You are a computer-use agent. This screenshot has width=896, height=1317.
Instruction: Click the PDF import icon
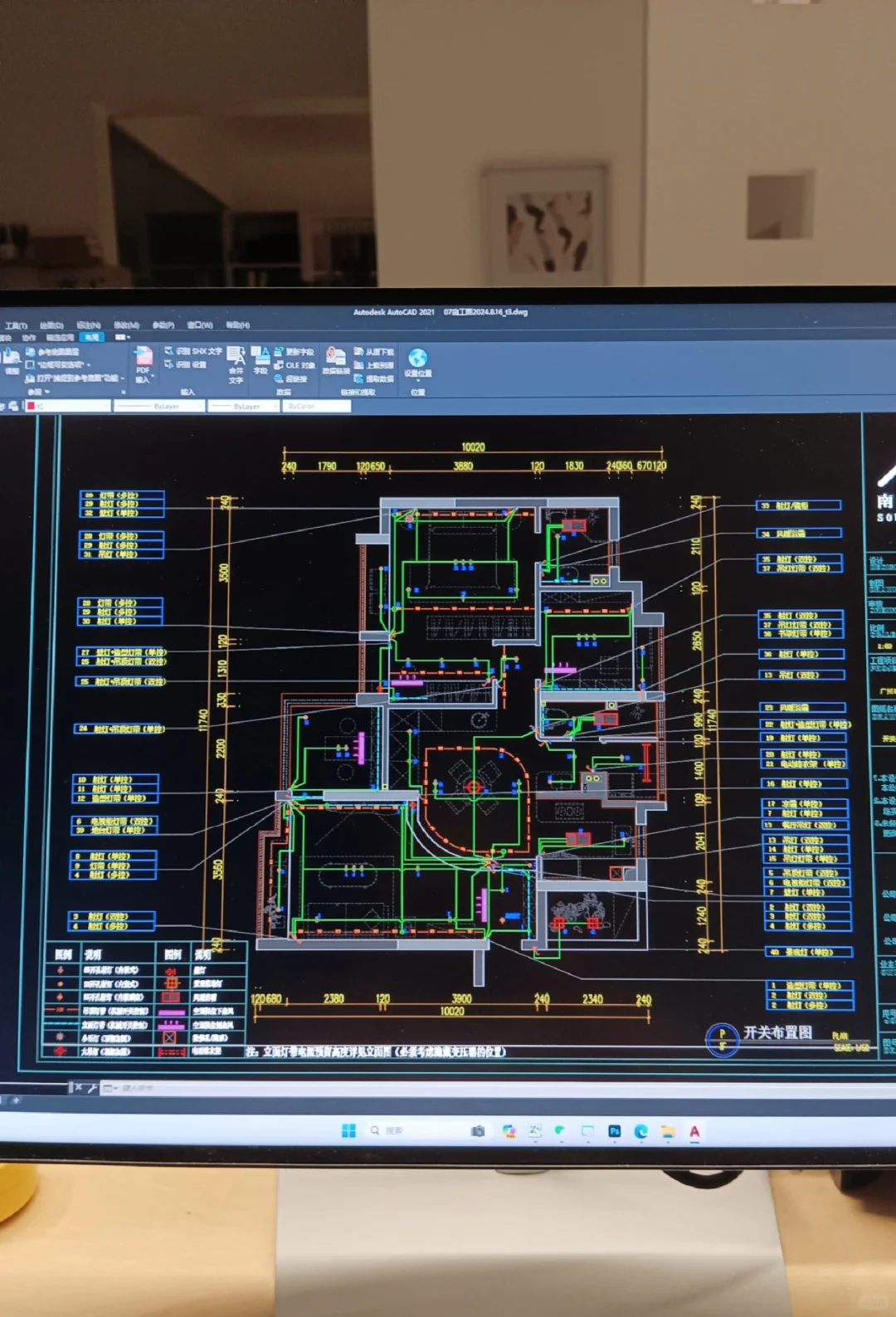(x=143, y=356)
